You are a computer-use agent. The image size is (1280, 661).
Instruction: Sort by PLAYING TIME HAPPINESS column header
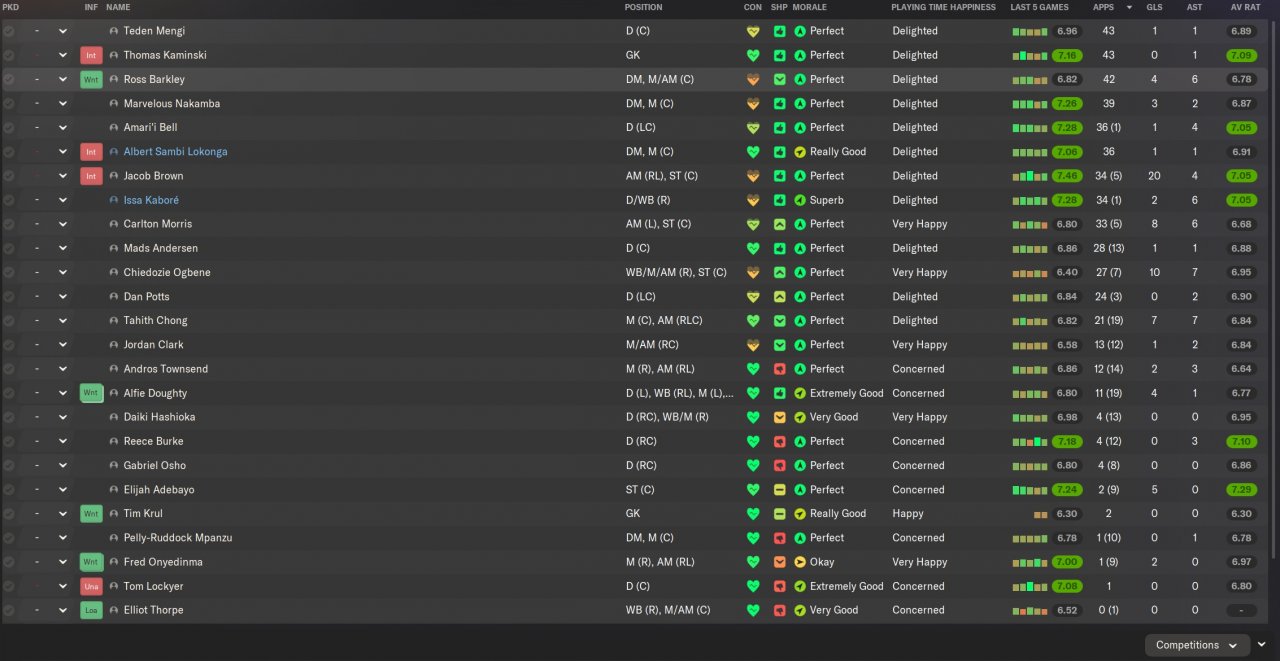[943, 7]
